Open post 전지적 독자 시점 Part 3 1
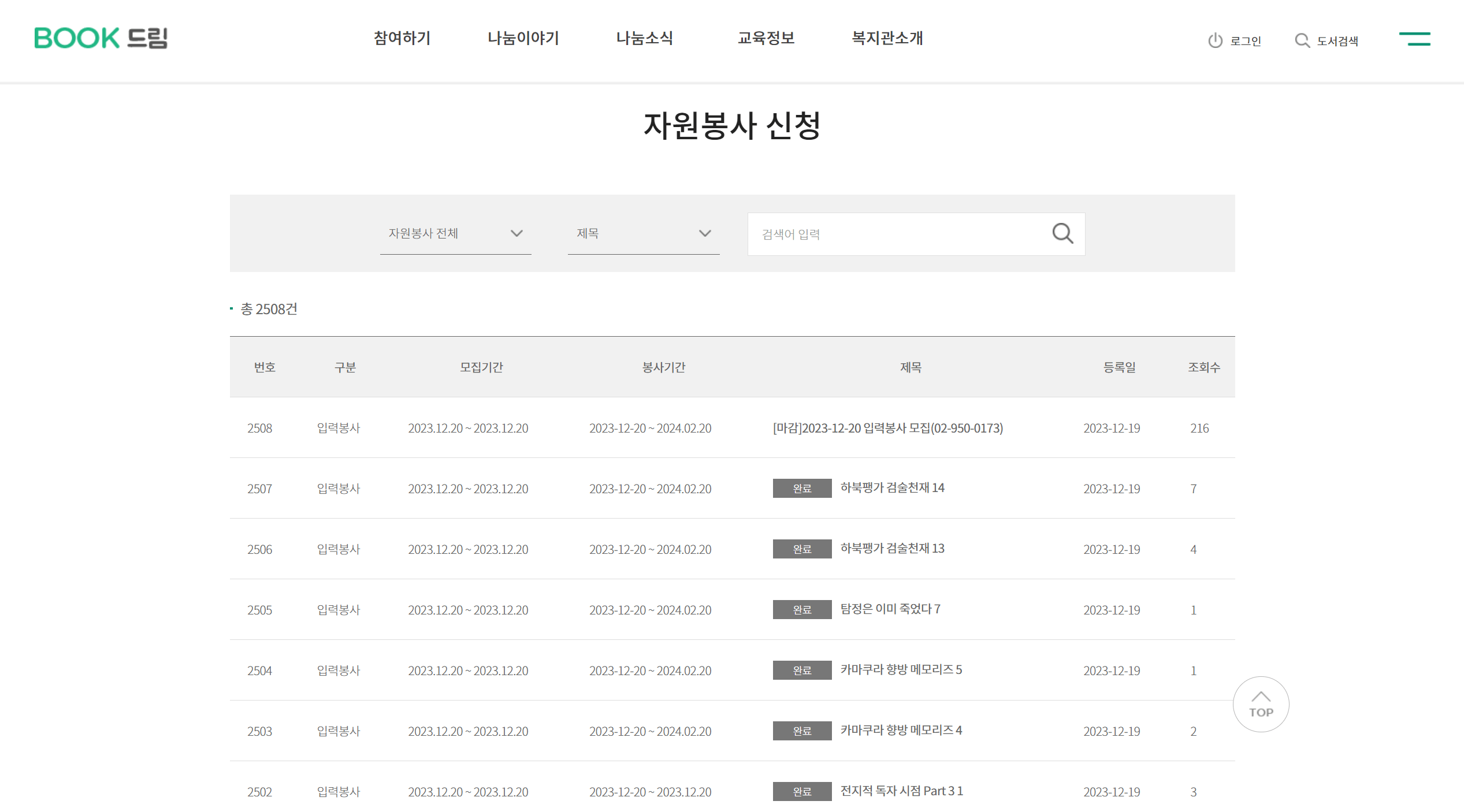 tap(902, 791)
